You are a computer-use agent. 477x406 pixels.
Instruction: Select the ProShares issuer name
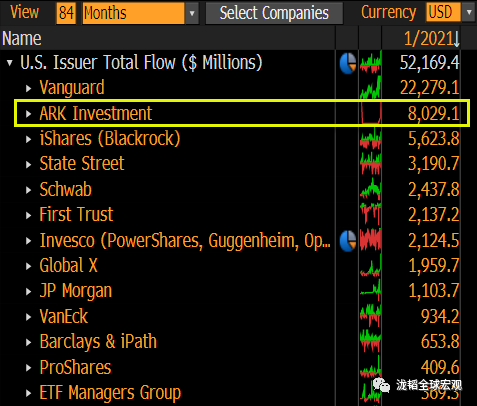[75, 367]
